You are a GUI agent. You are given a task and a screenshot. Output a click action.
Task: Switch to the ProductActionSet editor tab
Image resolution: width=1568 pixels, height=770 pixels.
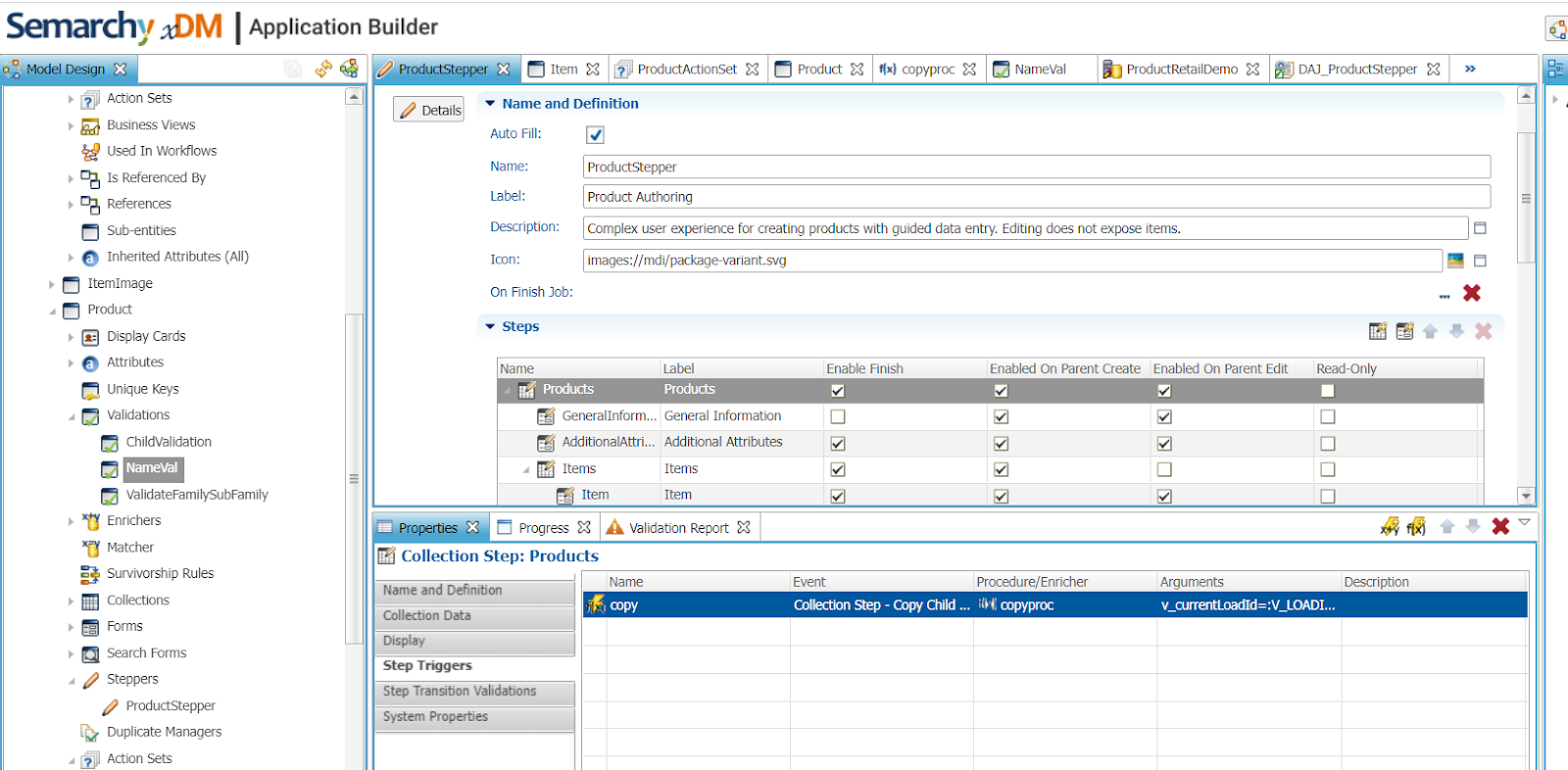687,69
